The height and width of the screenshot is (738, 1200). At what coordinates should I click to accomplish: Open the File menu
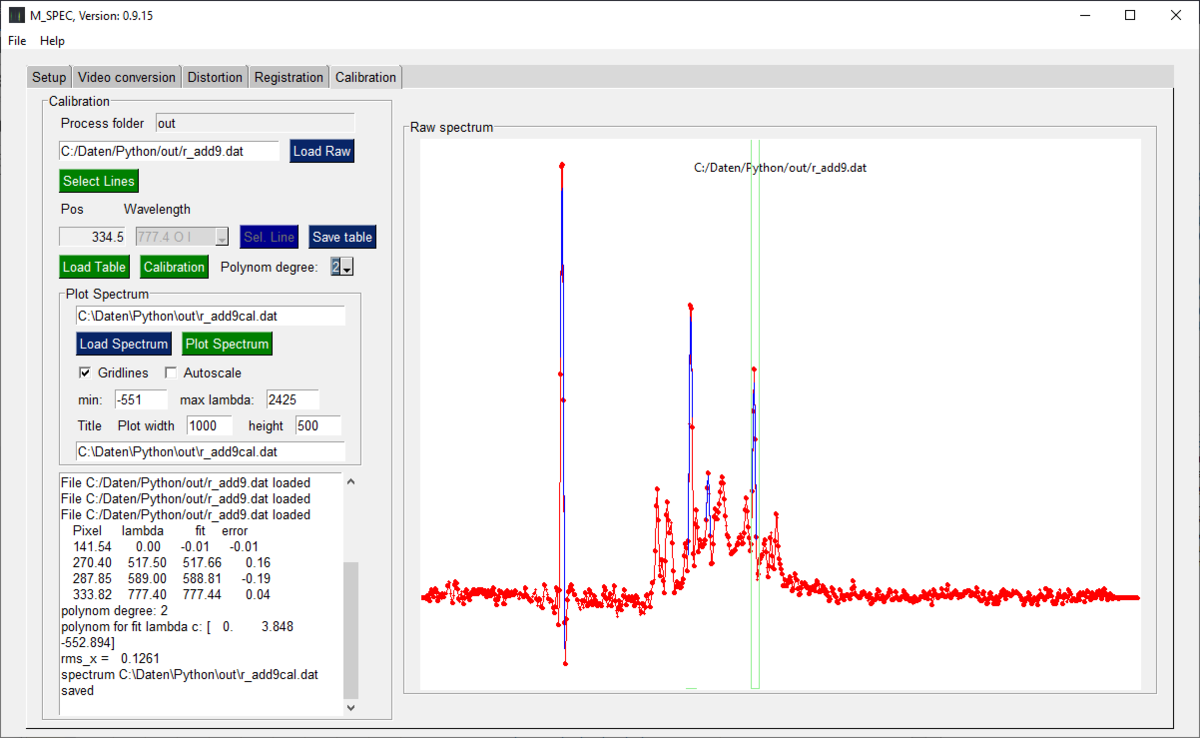pos(16,41)
